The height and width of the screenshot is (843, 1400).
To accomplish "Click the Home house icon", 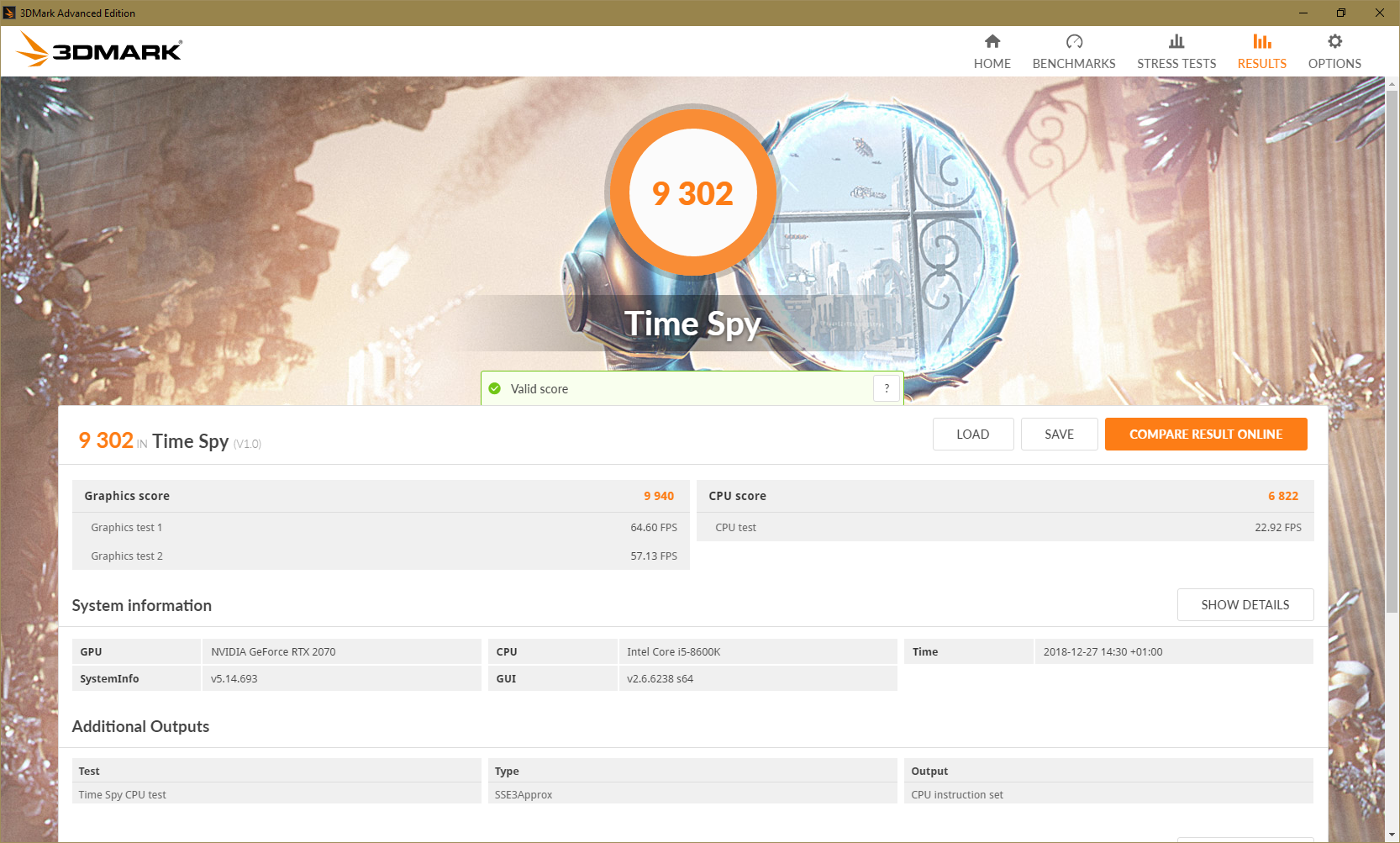I will pyautogui.click(x=992, y=41).
